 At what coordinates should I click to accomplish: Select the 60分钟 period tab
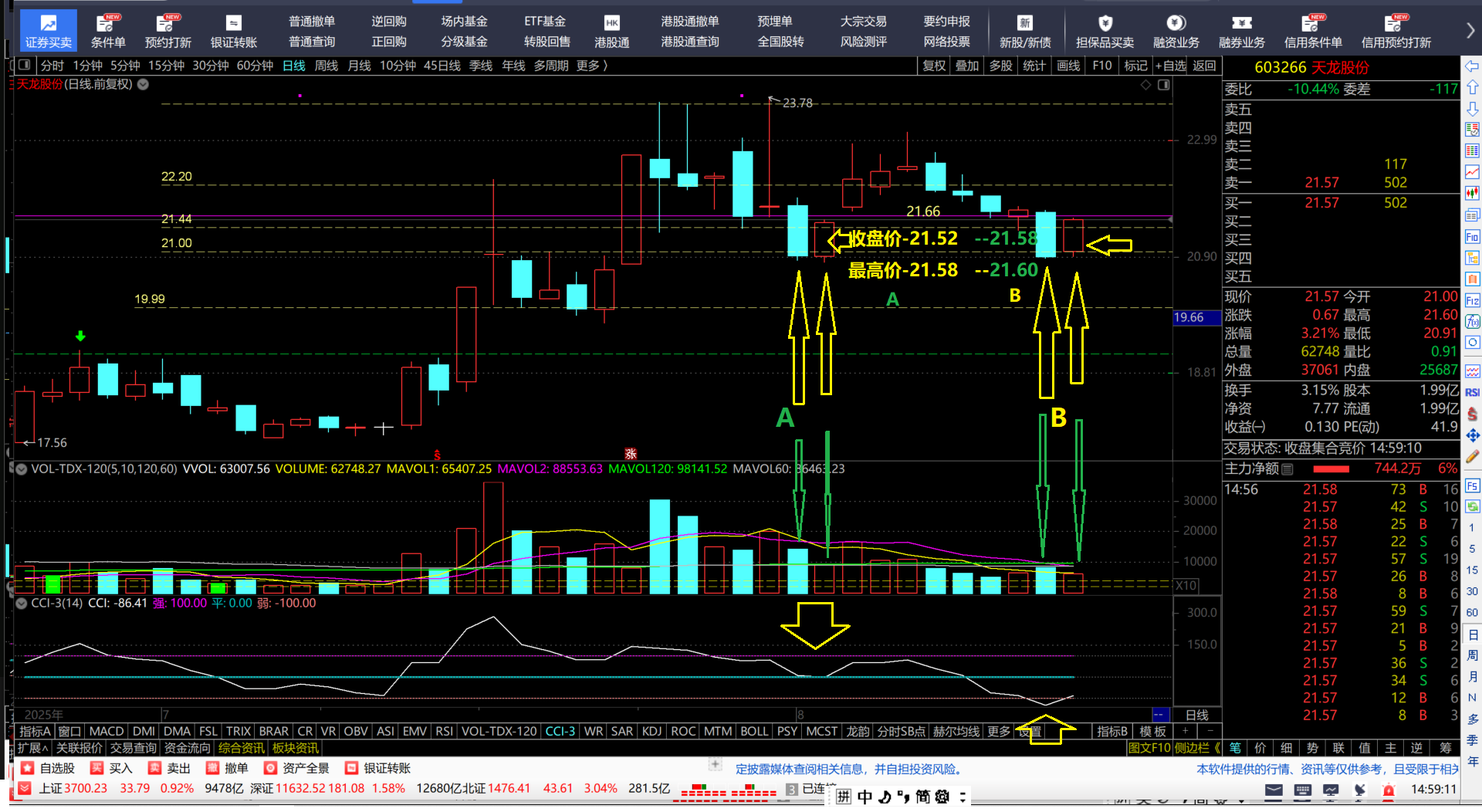click(x=255, y=66)
